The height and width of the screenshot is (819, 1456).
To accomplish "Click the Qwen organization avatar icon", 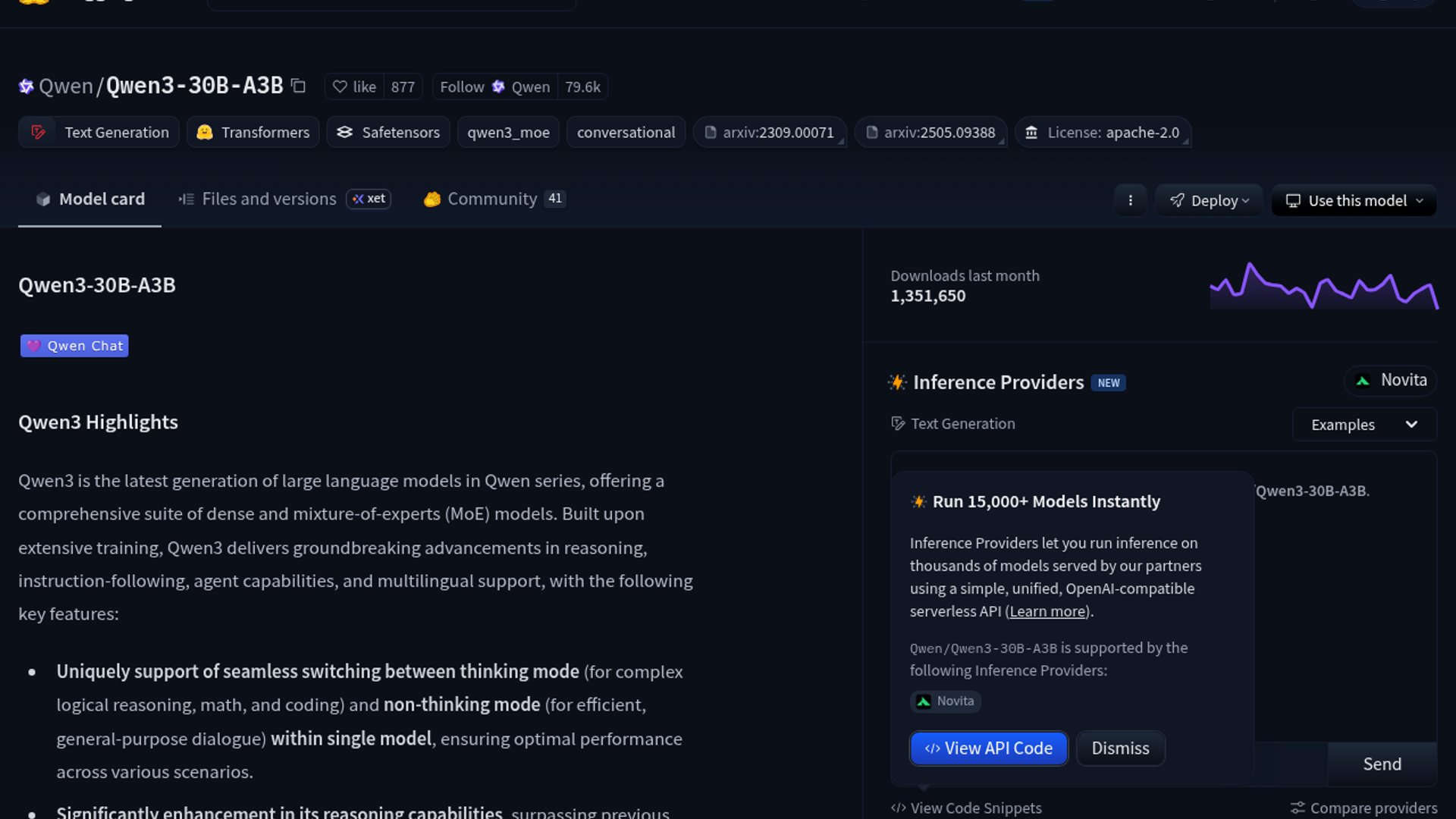I will [x=27, y=86].
